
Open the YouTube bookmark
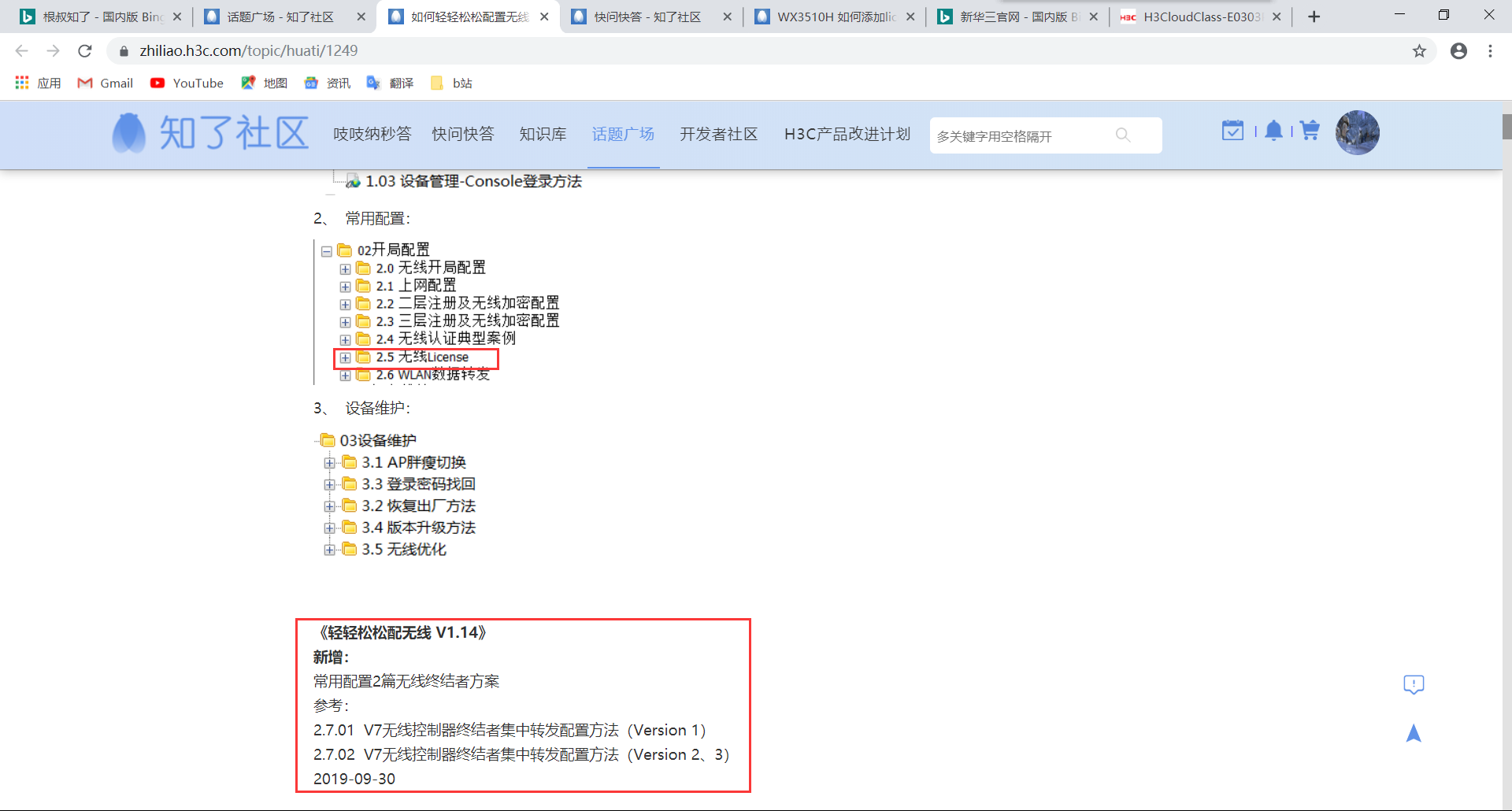187,83
